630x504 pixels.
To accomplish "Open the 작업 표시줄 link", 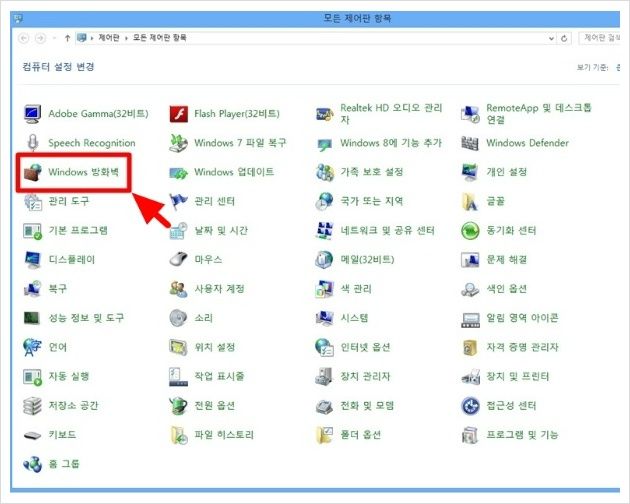I will pyautogui.click(x=219, y=377).
